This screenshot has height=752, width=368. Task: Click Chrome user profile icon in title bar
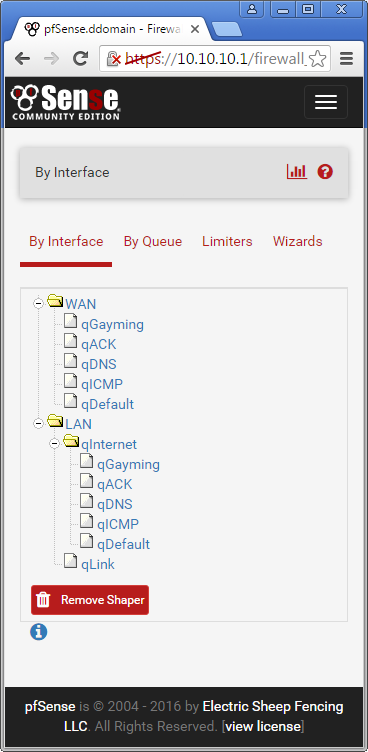pos(251,8)
